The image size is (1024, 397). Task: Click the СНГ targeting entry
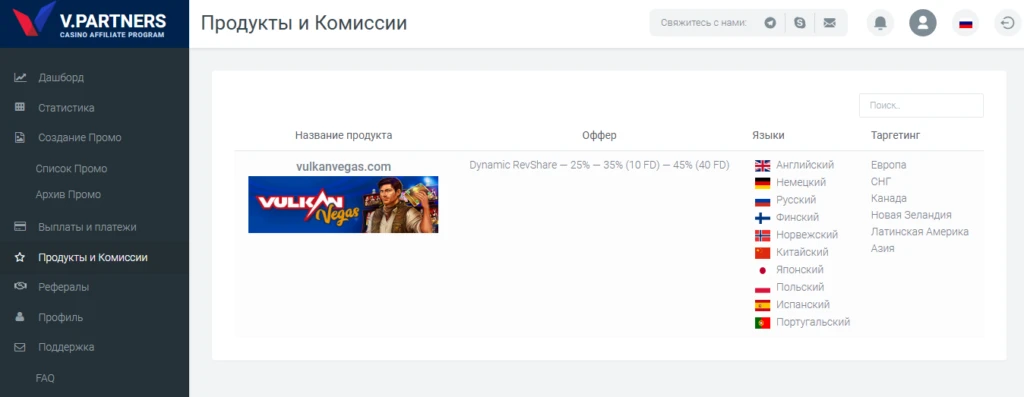click(x=881, y=182)
